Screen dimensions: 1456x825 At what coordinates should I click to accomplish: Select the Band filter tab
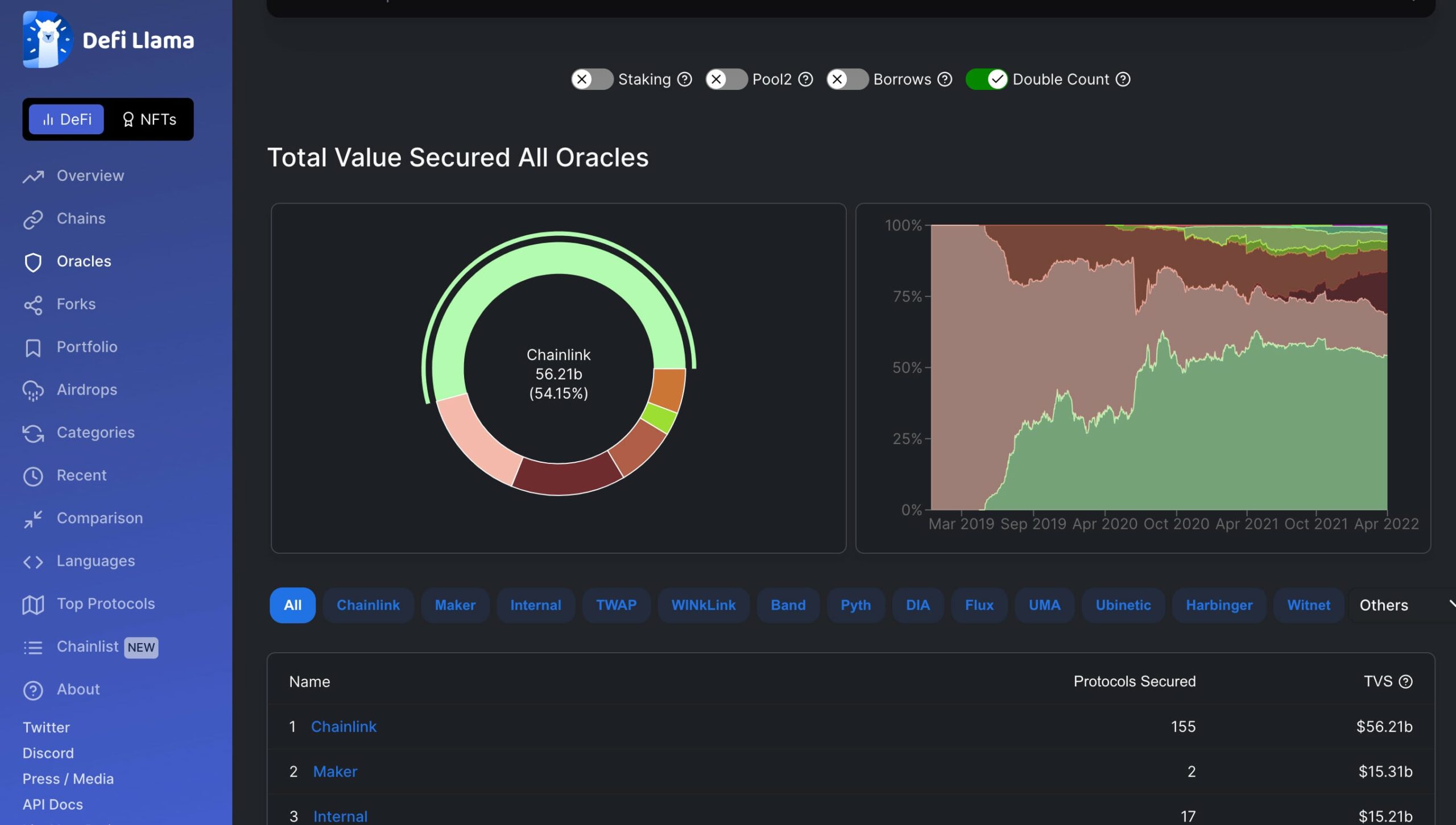coord(788,605)
